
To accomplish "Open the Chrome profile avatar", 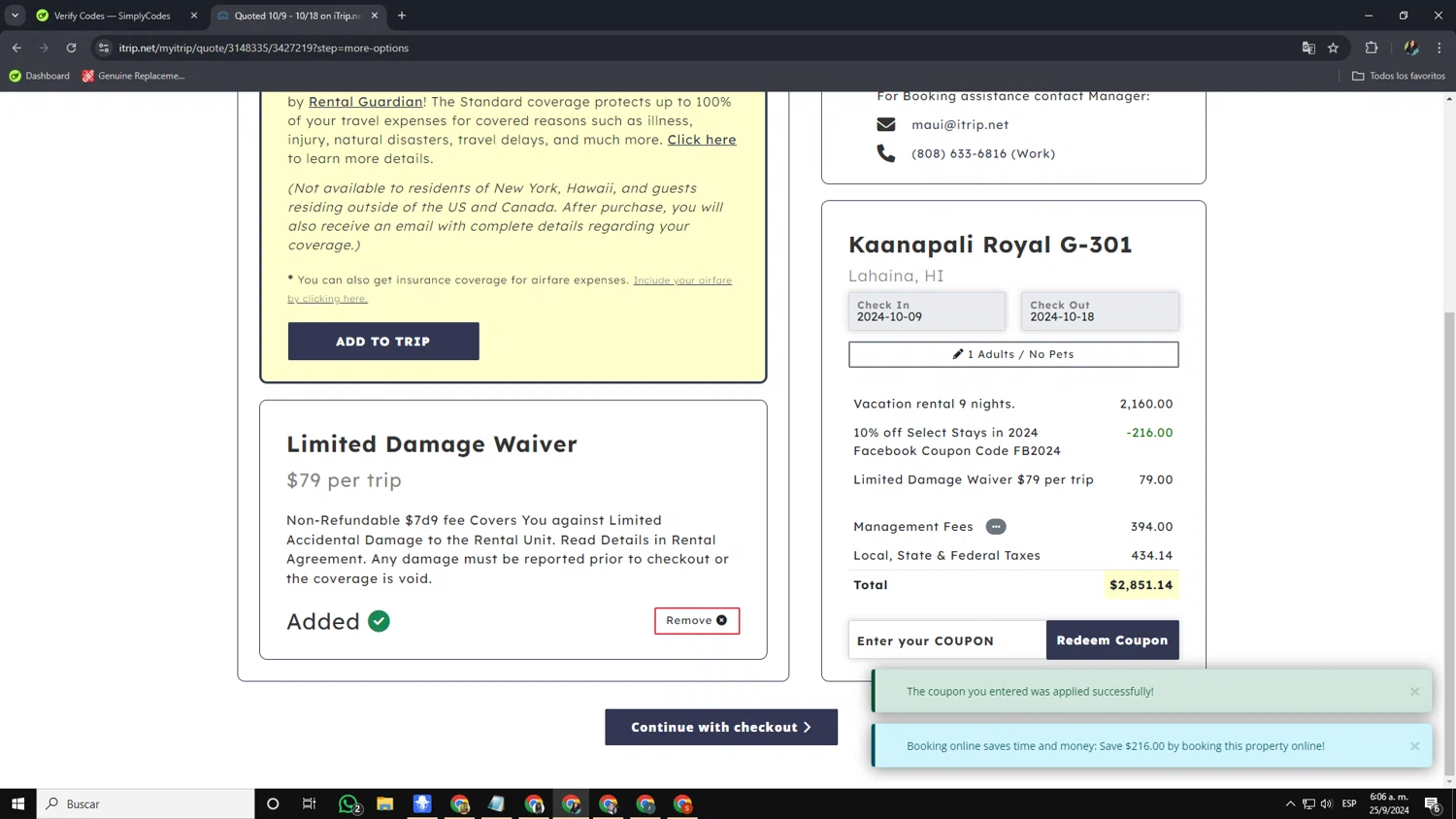I will [x=1411, y=48].
